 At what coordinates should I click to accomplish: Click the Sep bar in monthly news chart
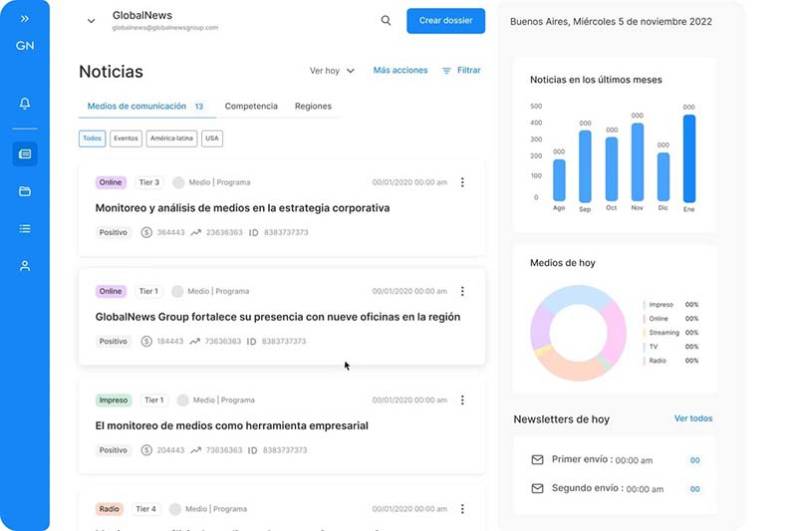pos(585,166)
